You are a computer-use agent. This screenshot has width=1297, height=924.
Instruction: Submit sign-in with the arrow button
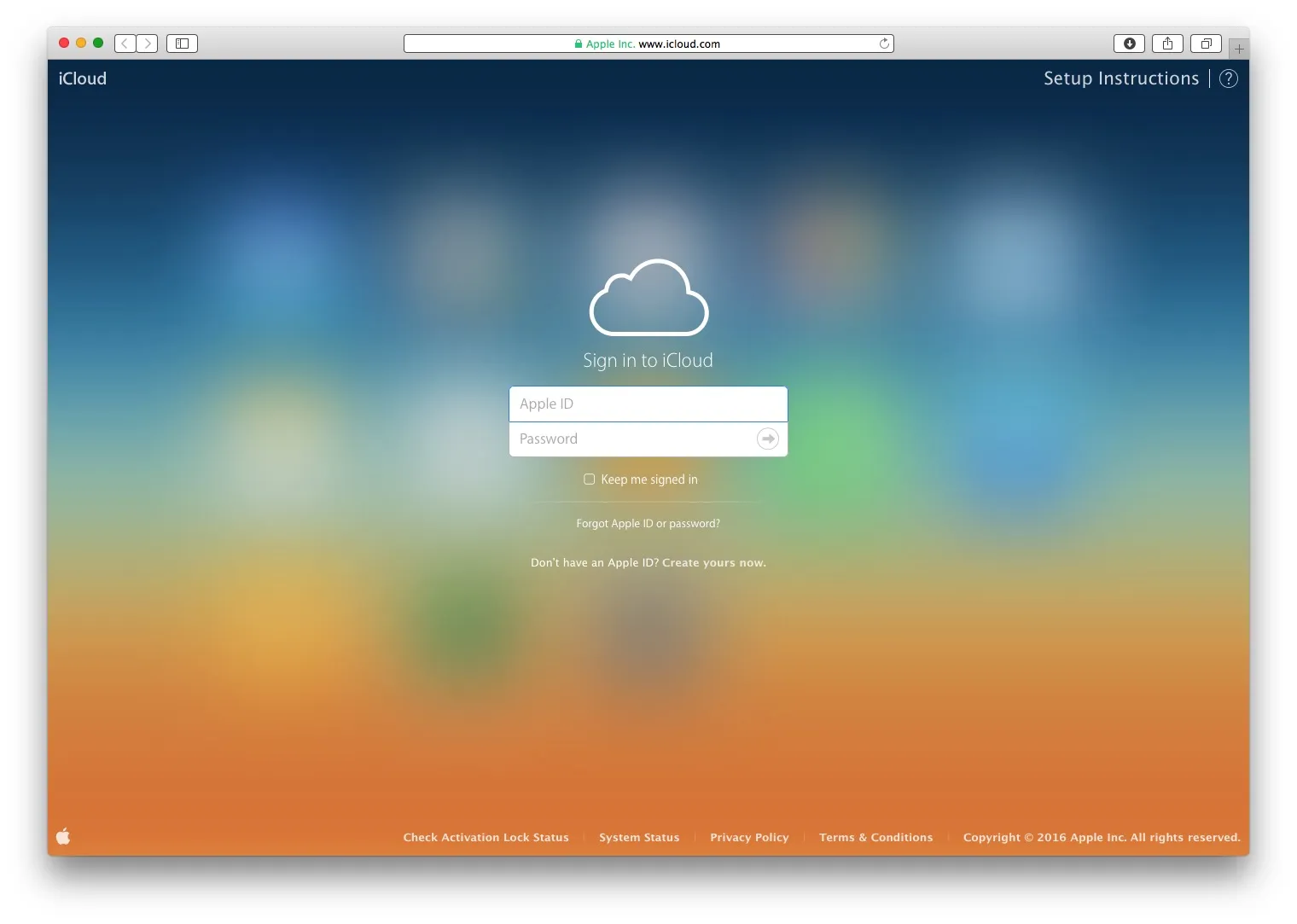[x=767, y=439]
